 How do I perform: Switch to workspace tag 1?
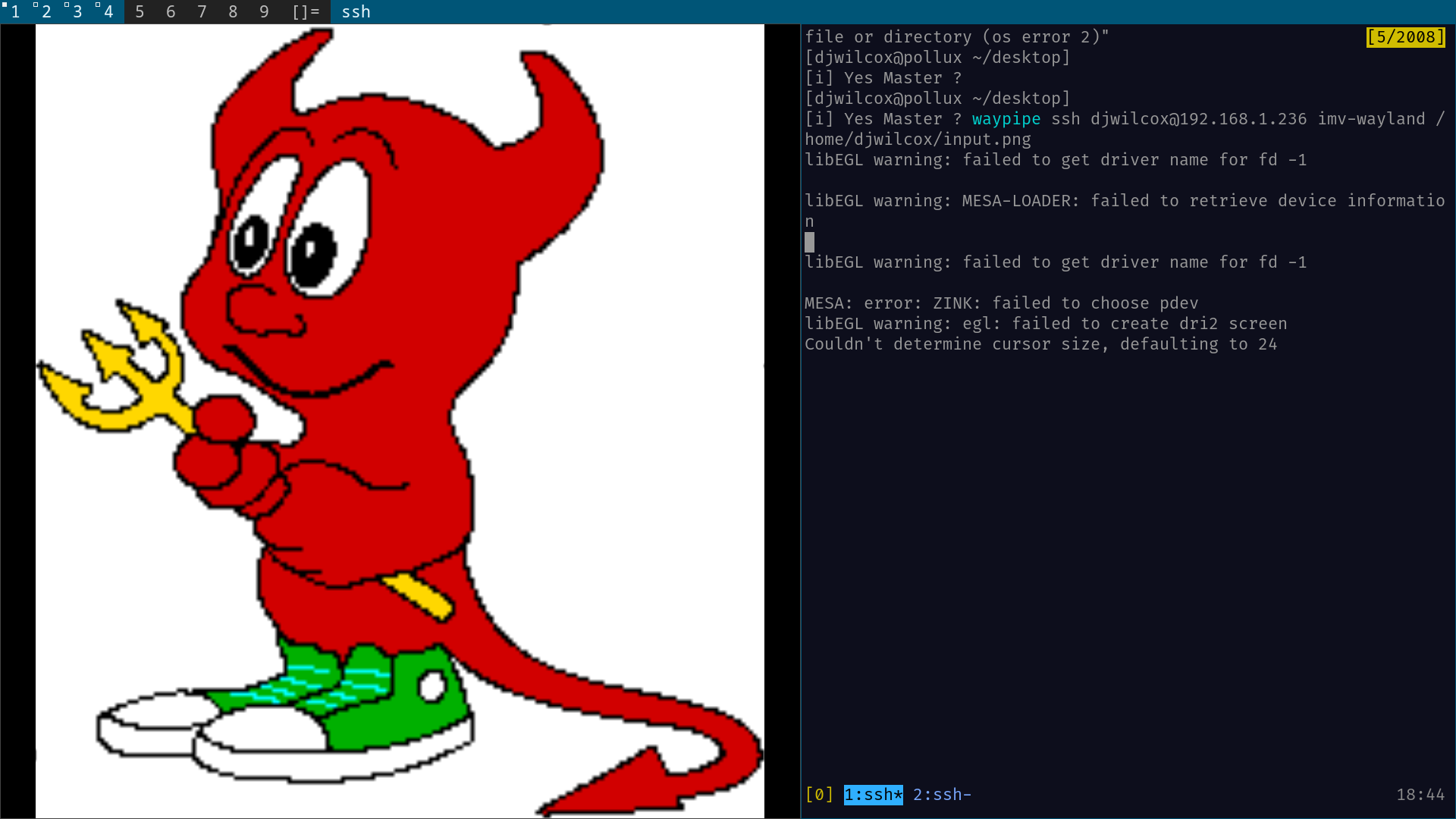(x=15, y=12)
